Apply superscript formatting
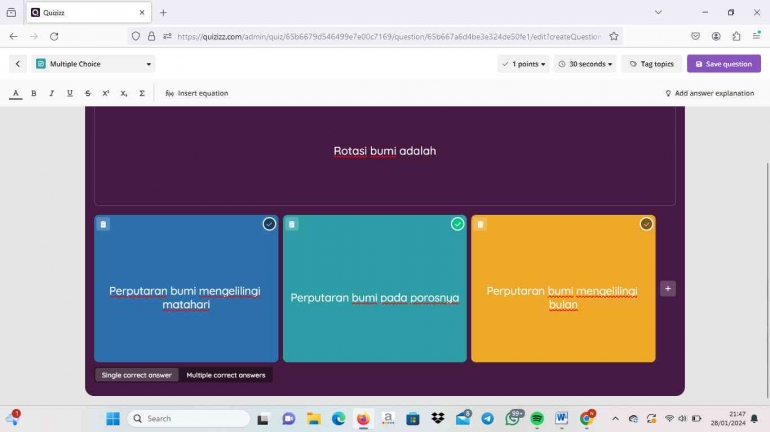The image size is (770, 432). point(106,93)
